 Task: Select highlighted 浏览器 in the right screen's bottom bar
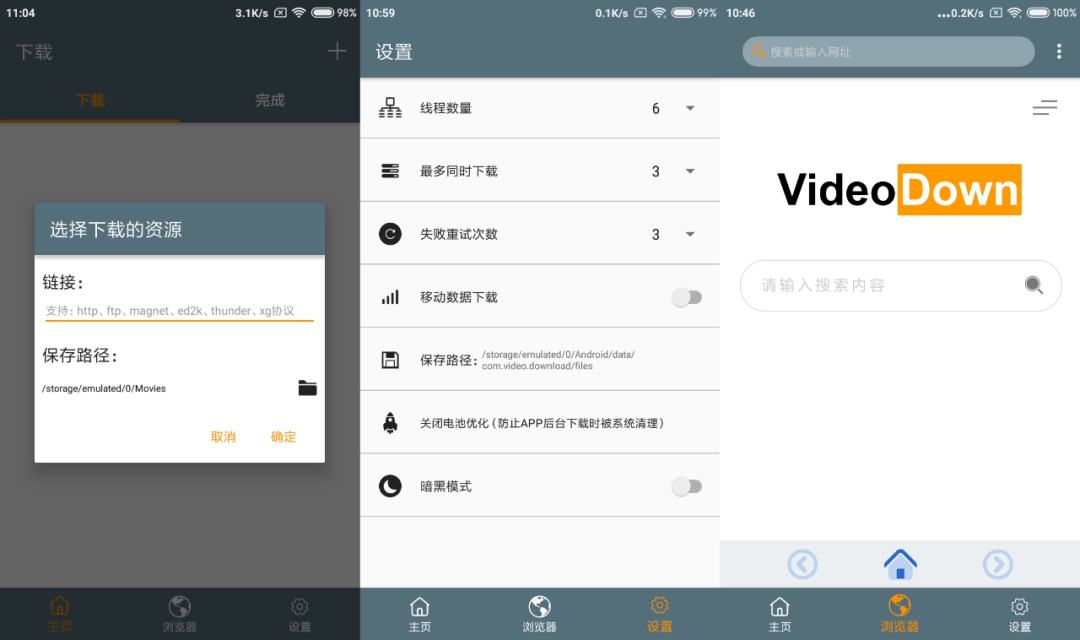click(900, 614)
